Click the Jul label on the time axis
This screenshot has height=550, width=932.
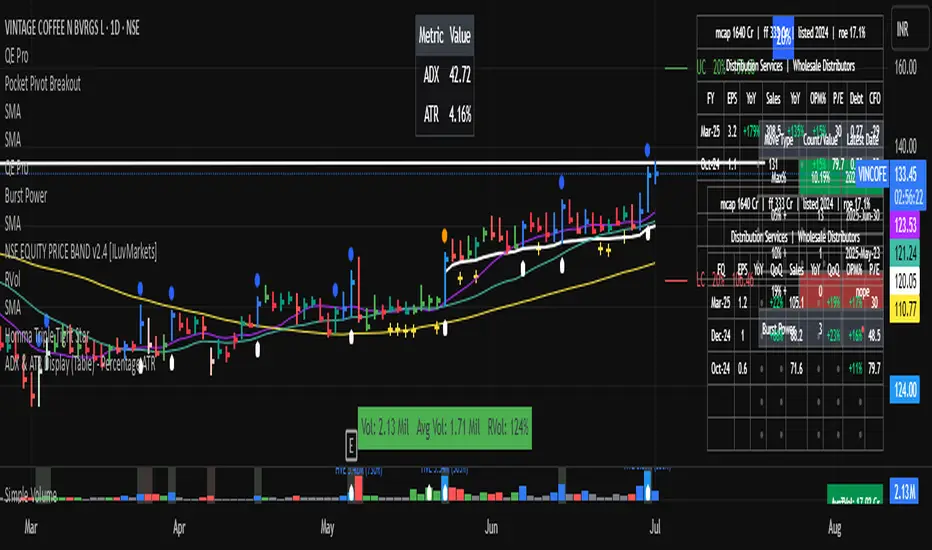click(x=655, y=527)
